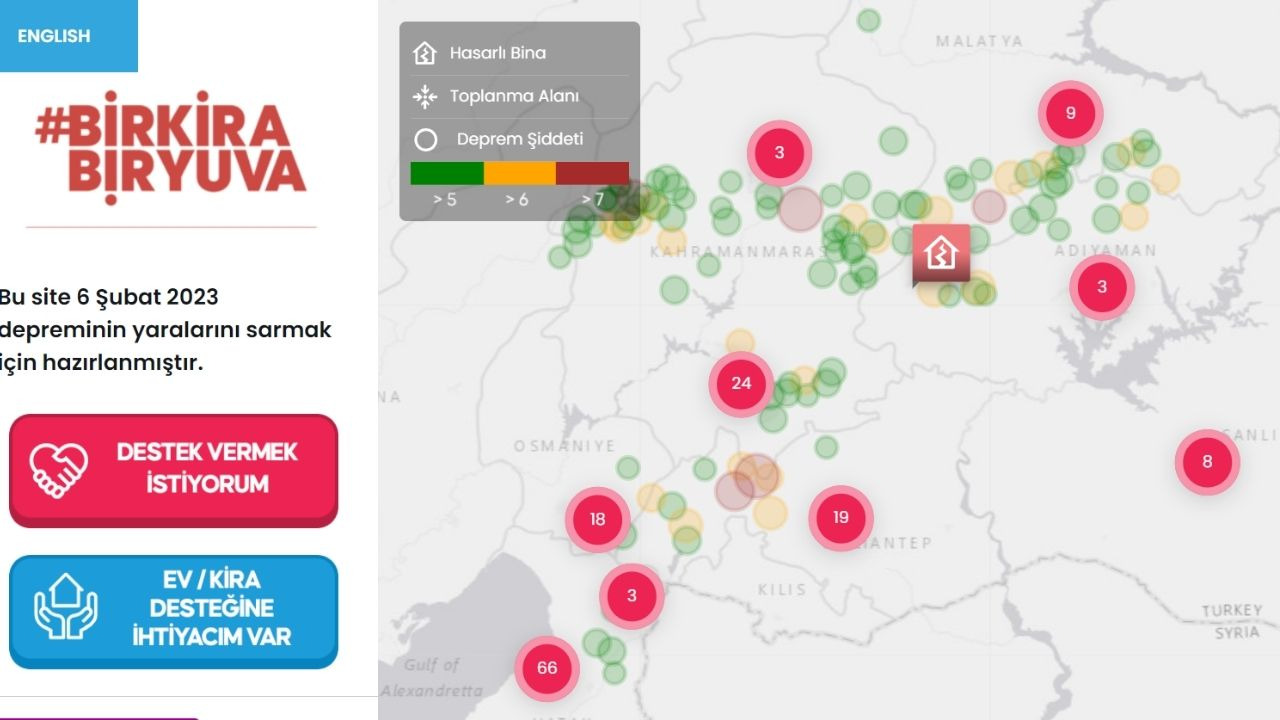The height and width of the screenshot is (720, 1280).
Task: Expand the cluster marker showing 24
Action: coord(741,383)
